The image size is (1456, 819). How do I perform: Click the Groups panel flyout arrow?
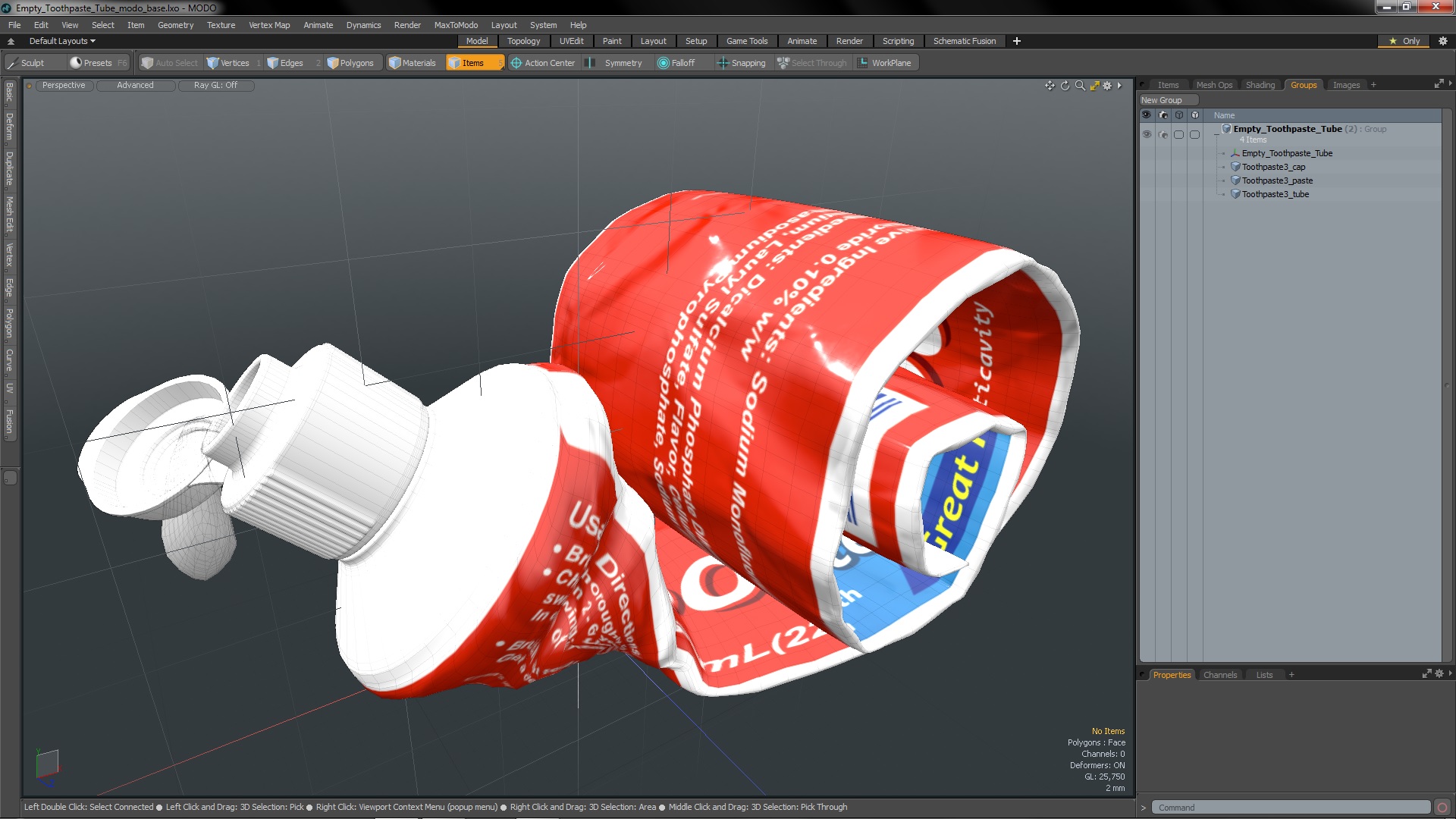pyautogui.click(x=1450, y=83)
